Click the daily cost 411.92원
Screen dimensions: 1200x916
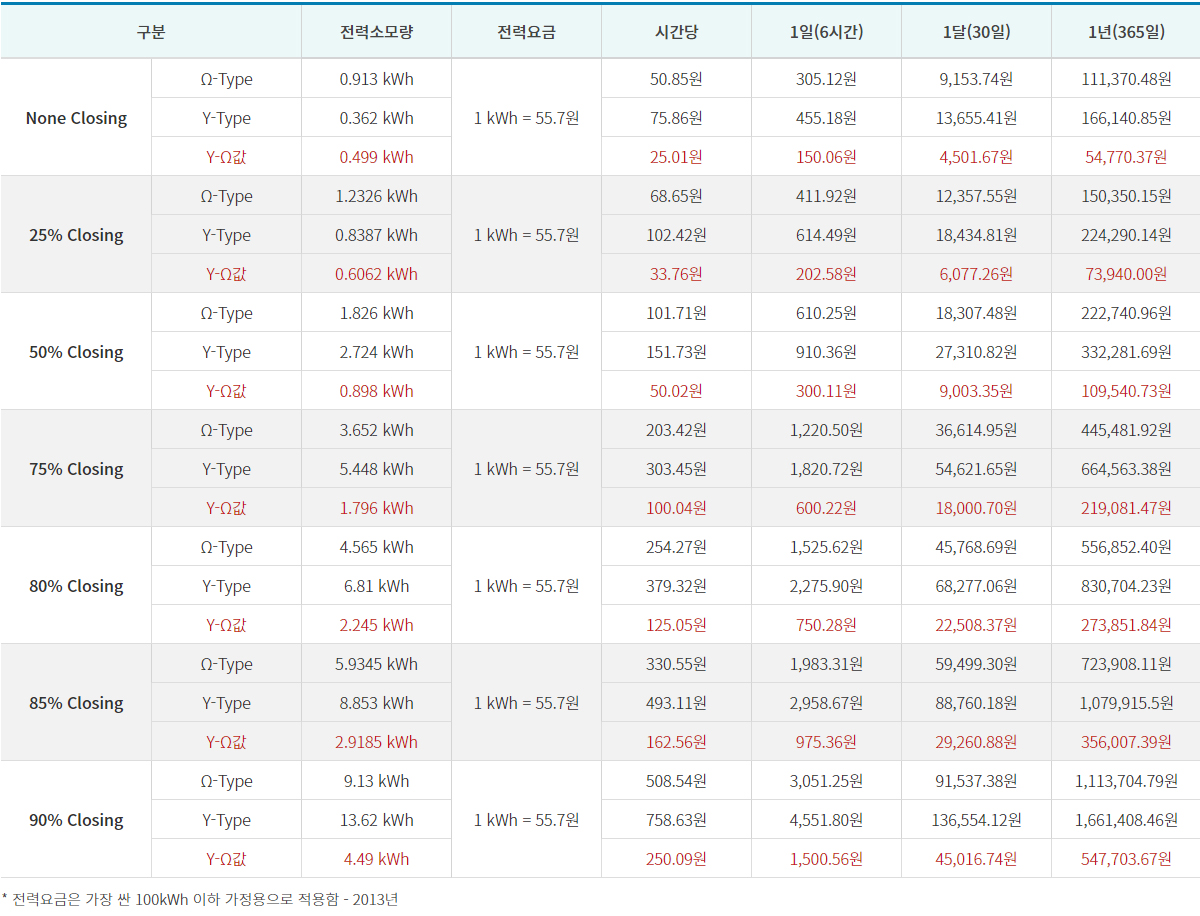pos(826,196)
